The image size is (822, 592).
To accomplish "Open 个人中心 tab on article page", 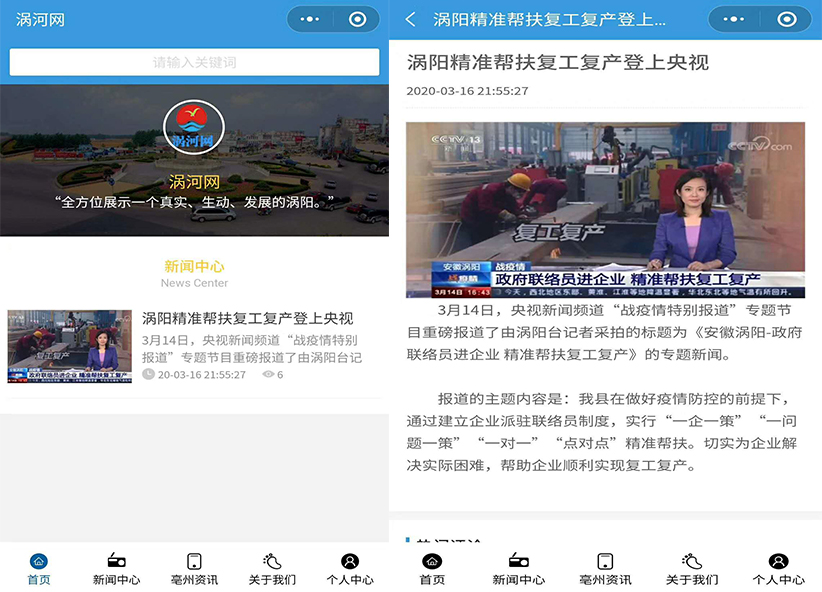I will click(x=778, y=569).
